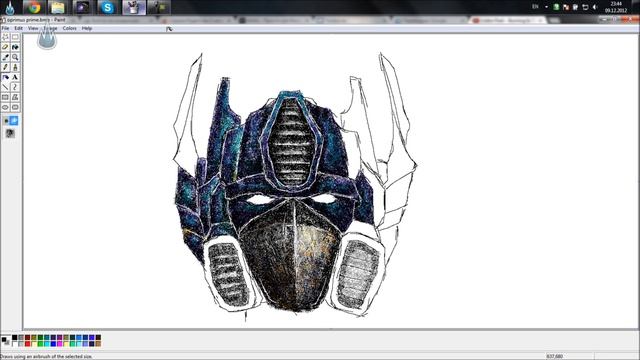Image resolution: width=640 pixels, height=360 pixels.
Task: Choose the Text tool
Action: tap(15, 77)
